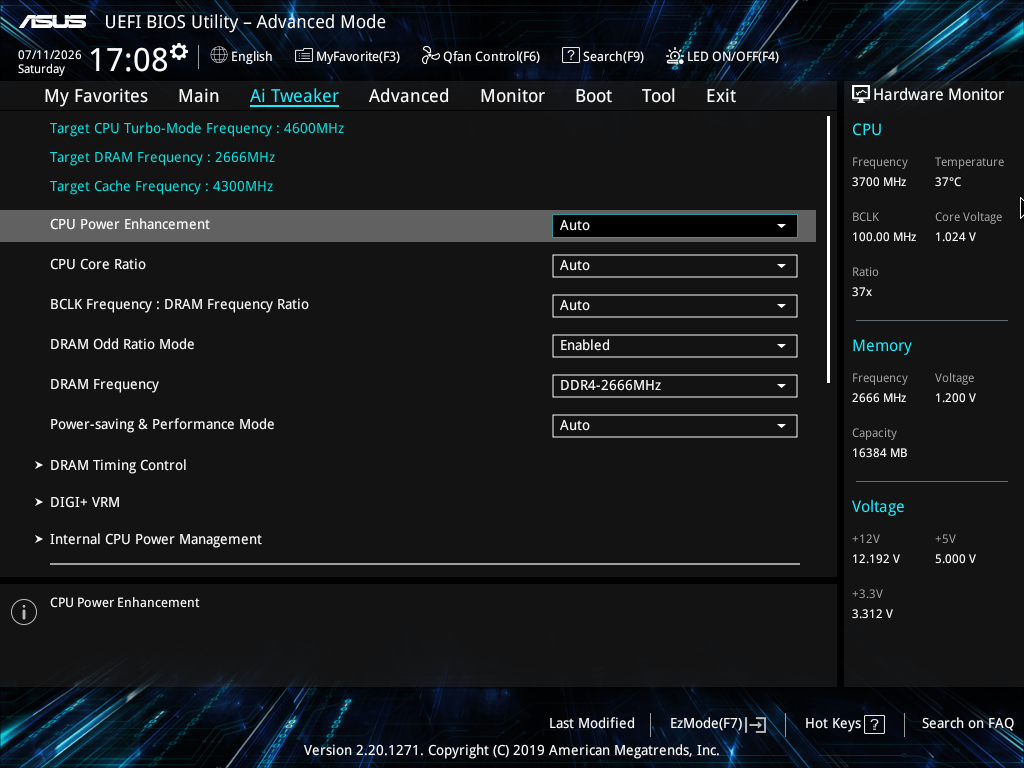Click the info icon in help panel
The image size is (1024, 768).
point(24,612)
